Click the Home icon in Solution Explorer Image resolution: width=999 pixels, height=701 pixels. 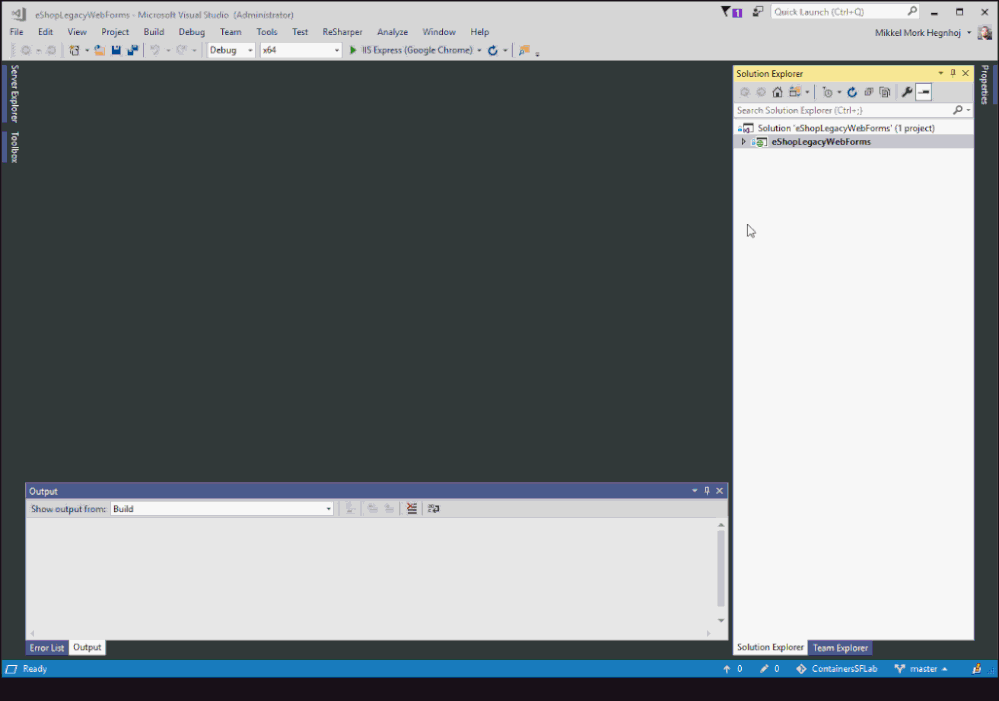point(777,91)
